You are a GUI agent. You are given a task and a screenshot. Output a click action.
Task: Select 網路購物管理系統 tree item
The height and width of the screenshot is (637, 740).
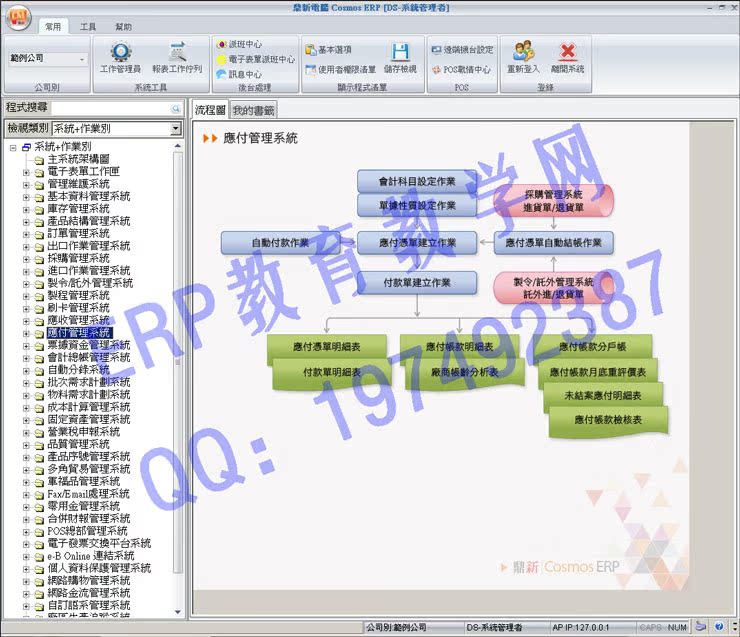coord(88,581)
